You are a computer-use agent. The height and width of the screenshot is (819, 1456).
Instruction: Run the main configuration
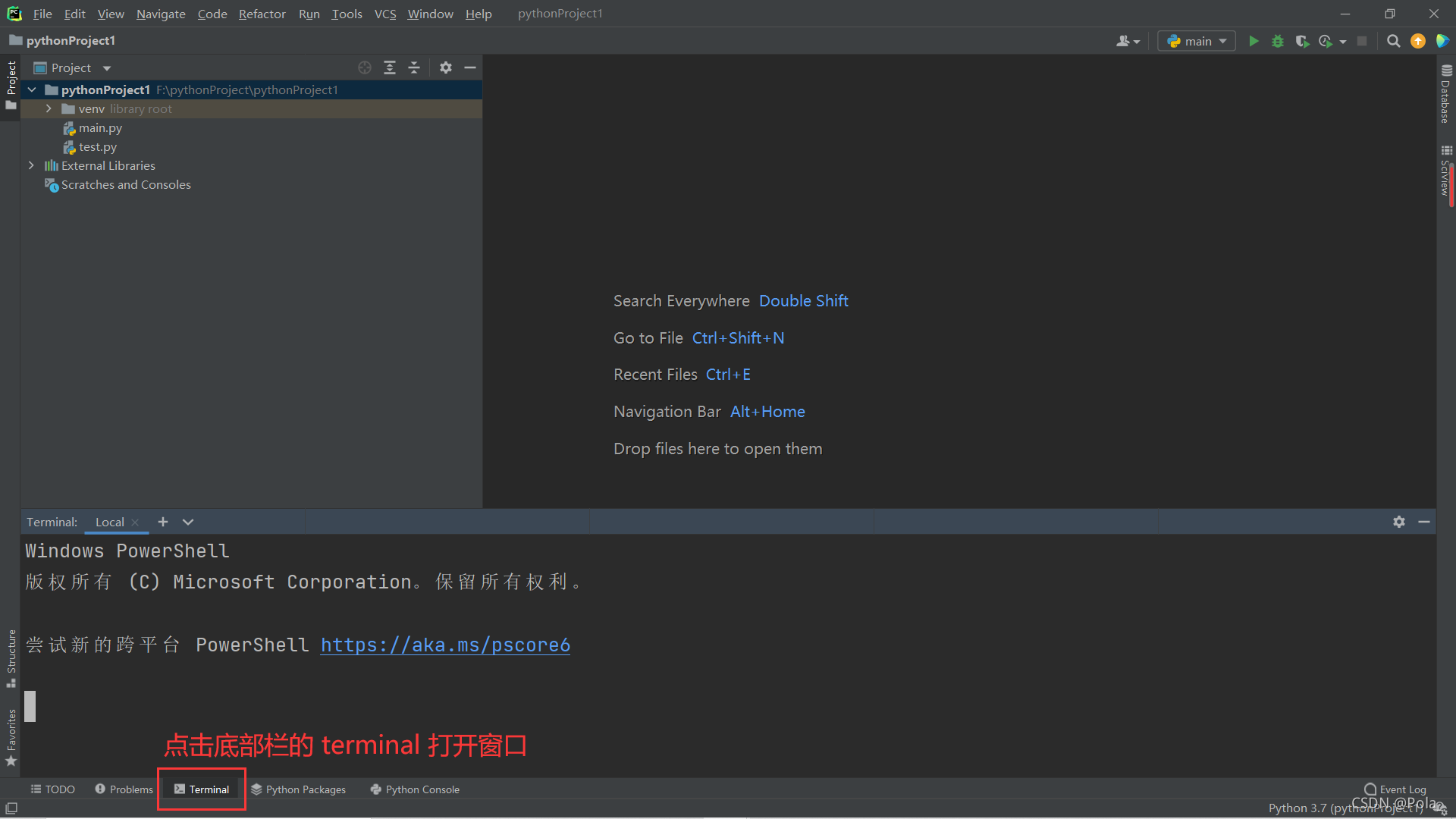pos(1254,41)
